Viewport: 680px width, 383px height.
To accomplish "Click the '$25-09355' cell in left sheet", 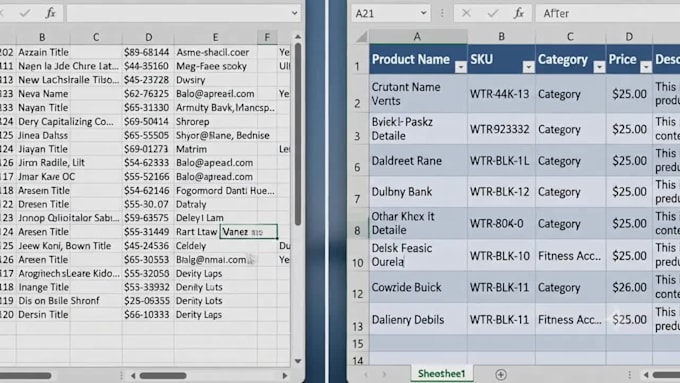I will [148, 301].
